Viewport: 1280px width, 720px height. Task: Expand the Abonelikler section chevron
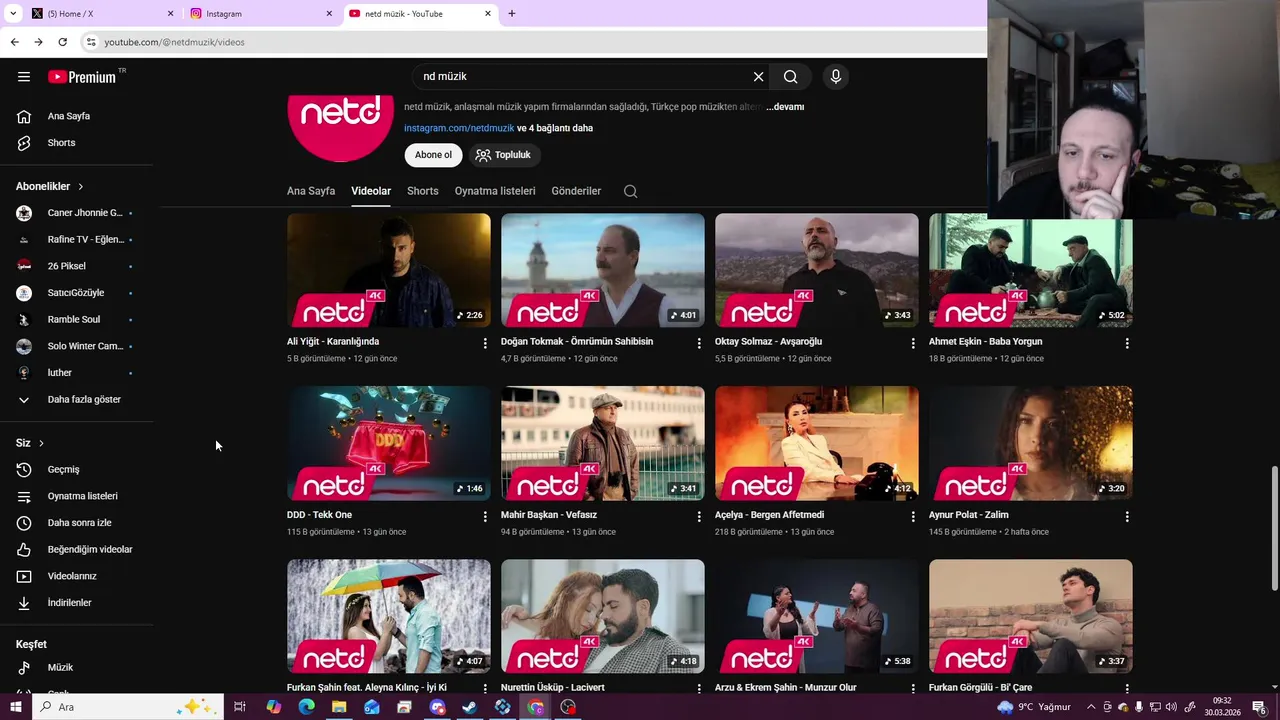81,187
